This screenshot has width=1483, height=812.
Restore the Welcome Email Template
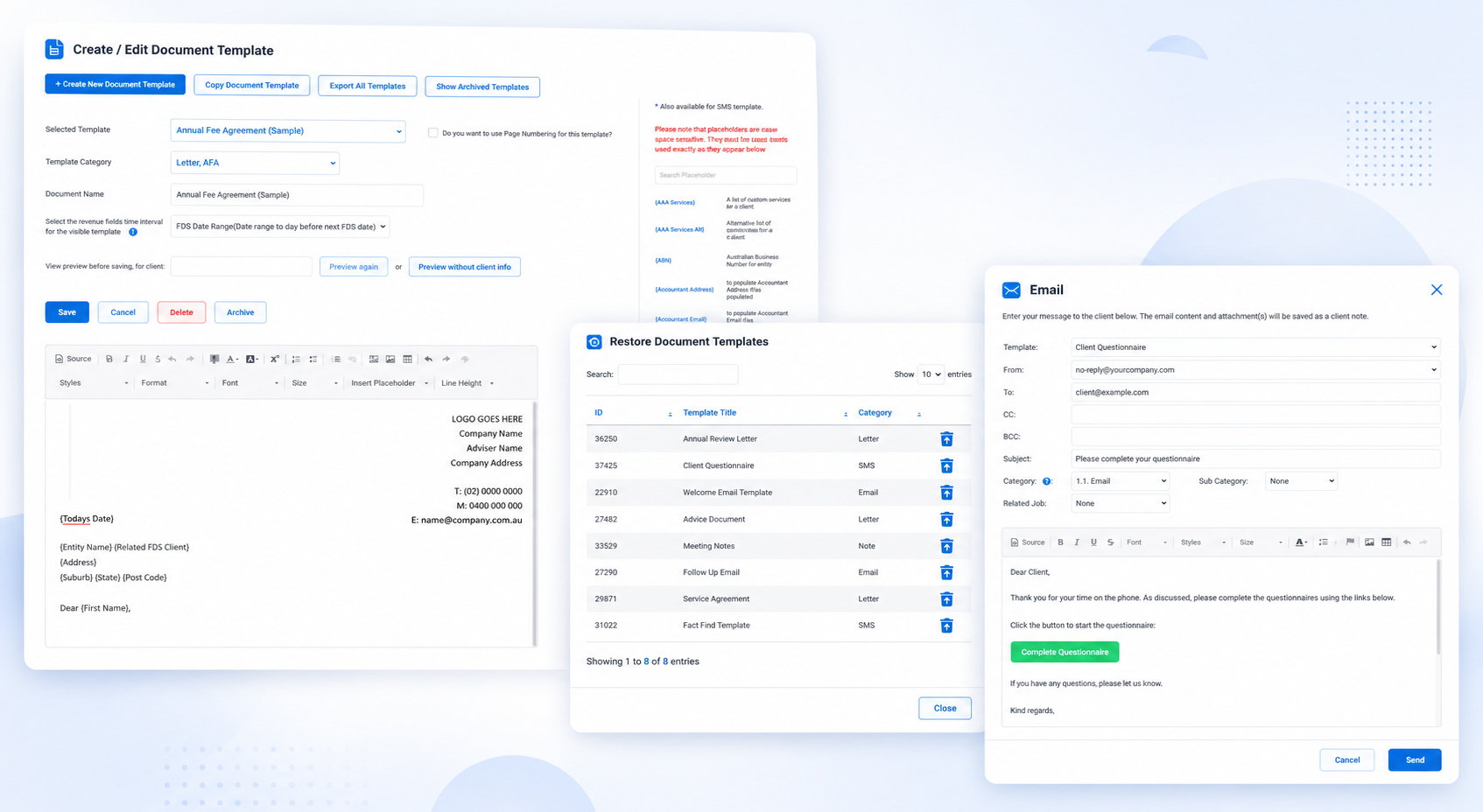pos(946,493)
